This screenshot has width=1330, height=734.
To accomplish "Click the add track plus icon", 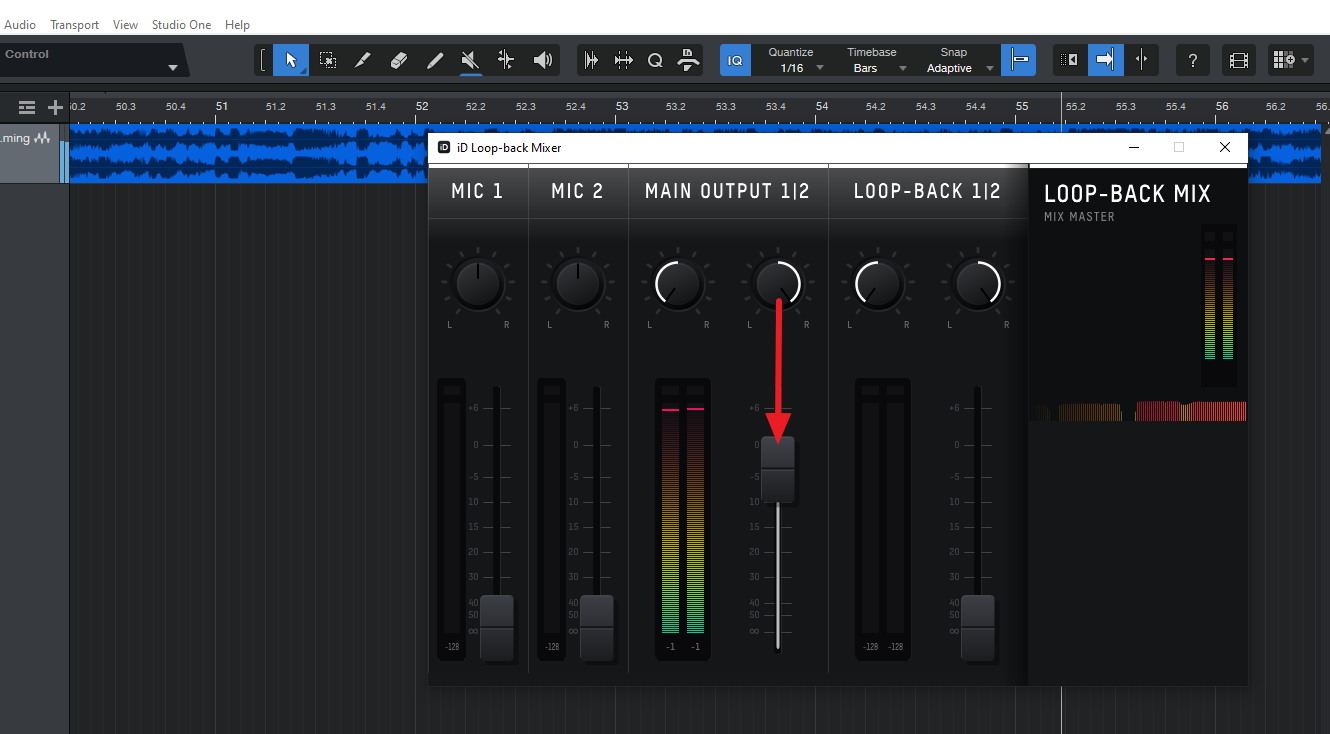I will coord(55,107).
